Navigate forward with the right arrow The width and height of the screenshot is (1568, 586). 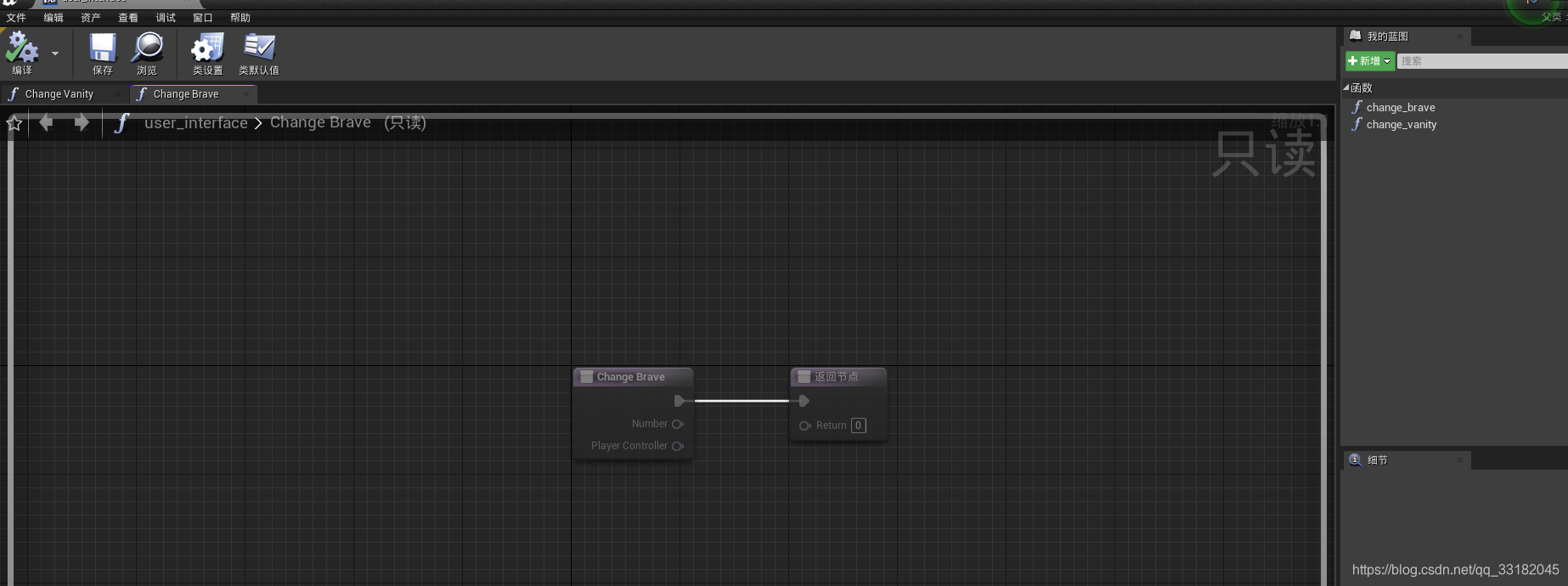tap(82, 123)
